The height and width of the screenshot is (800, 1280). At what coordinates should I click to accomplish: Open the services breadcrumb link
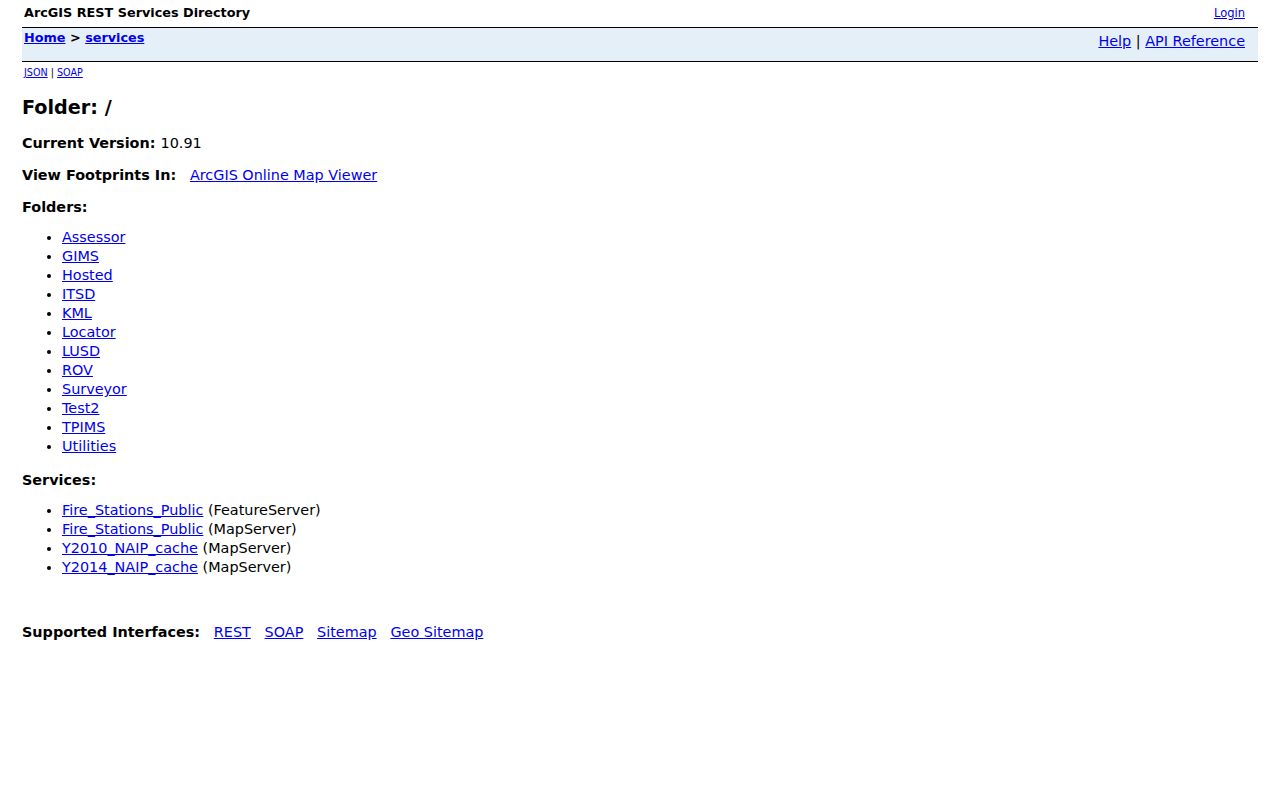(x=114, y=38)
